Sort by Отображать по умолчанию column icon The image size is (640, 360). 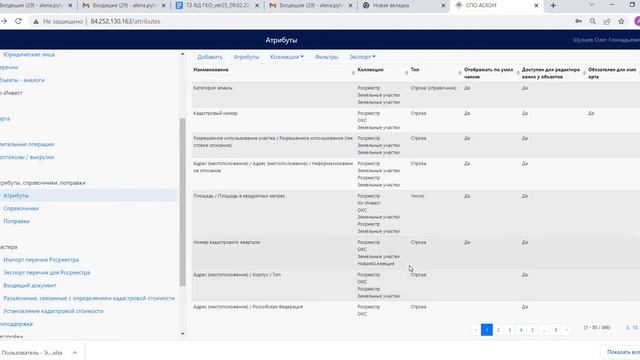click(x=518, y=73)
